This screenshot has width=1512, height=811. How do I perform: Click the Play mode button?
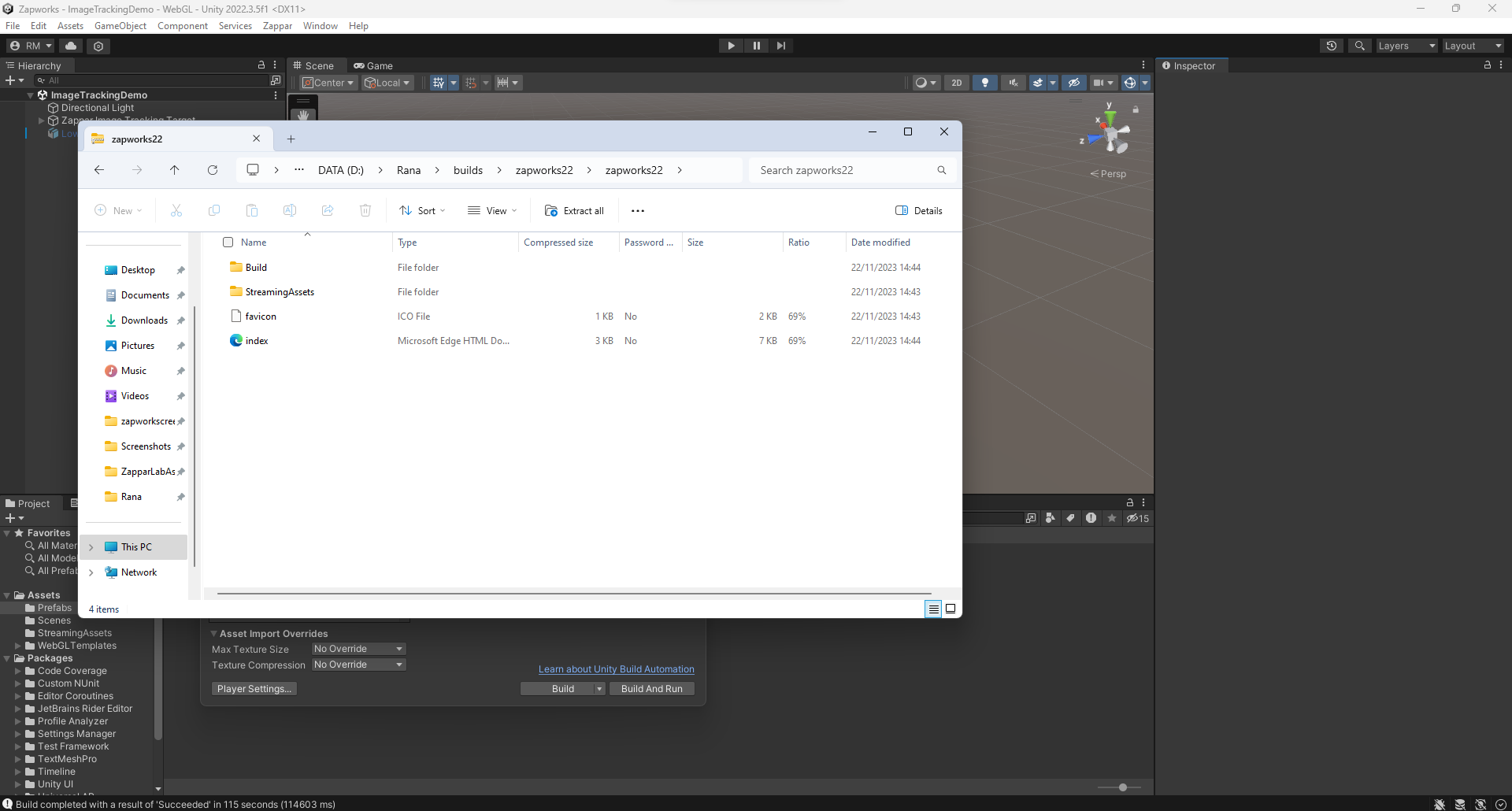pos(731,46)
